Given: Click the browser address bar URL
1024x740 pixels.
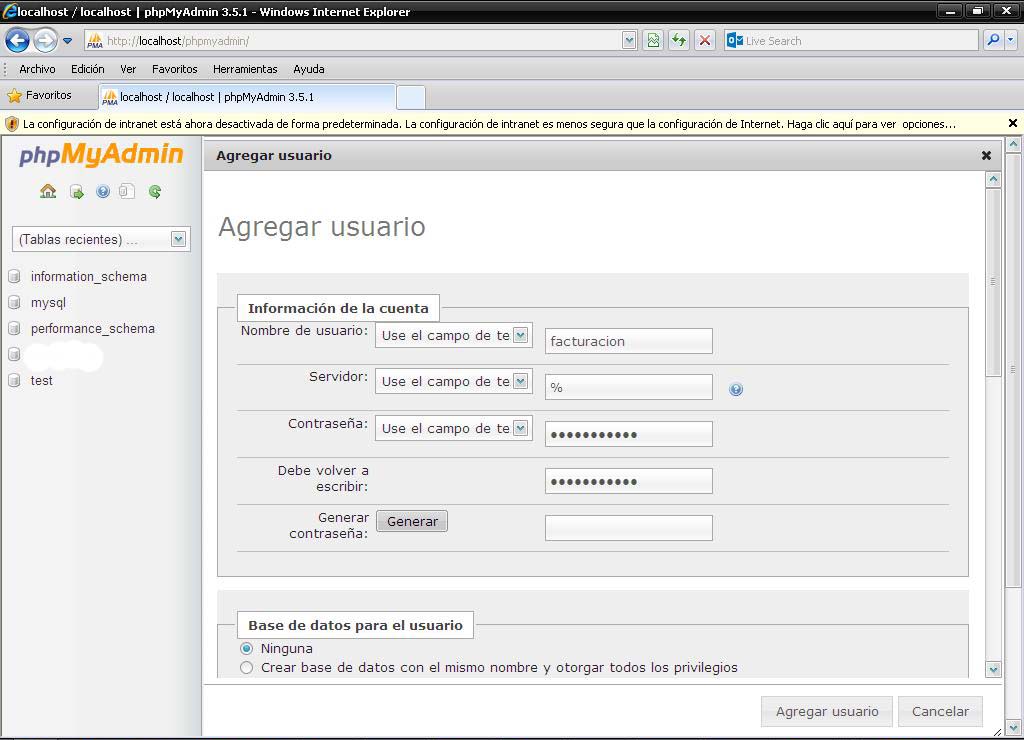Looking at the screenshot, I should click(x=353, y=40).
